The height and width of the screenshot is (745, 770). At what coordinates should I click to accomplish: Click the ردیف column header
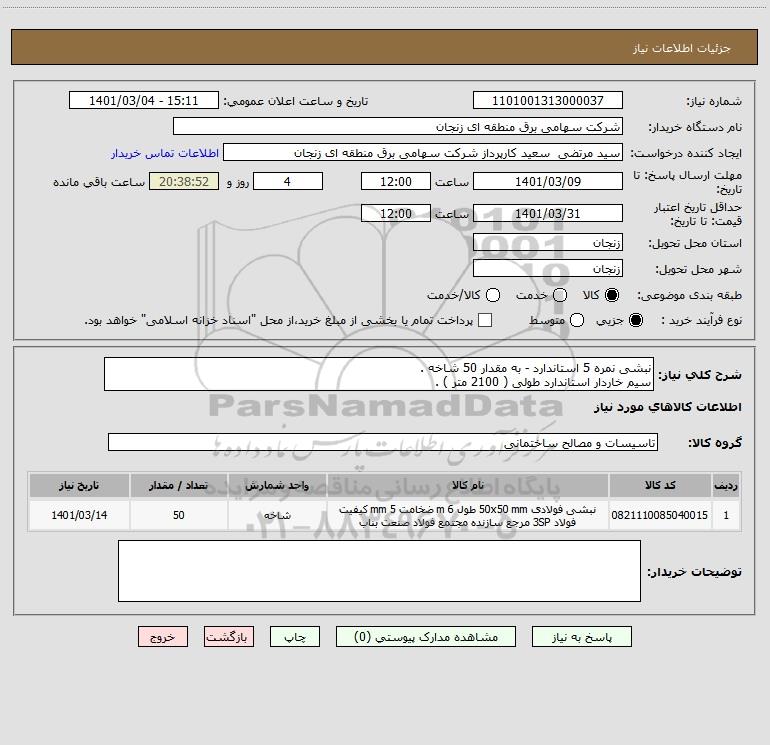point(726,486)
